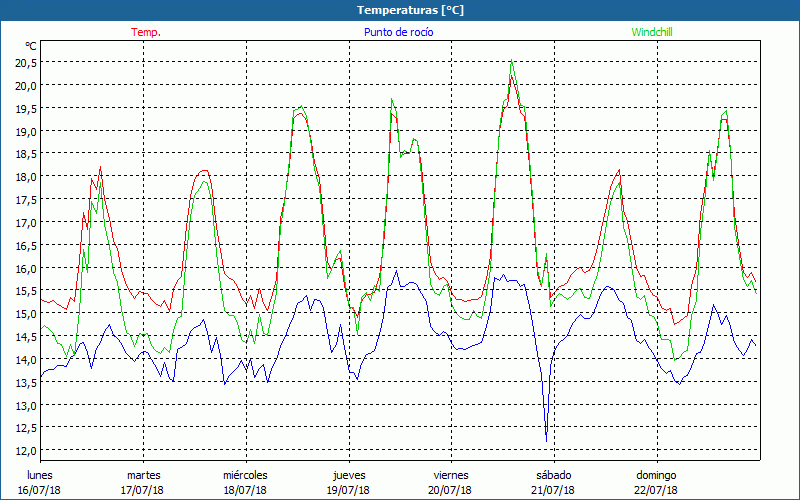Click the 13,0 y-axis value
The width and height of the screenshot is (800, 500).
tap(26, 406)
